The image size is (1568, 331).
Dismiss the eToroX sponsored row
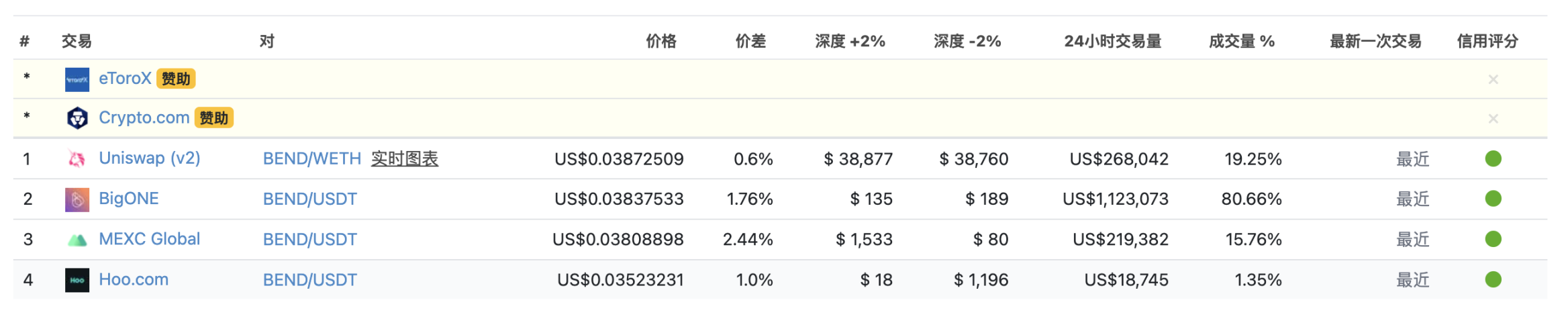(x=1493, y=79)
